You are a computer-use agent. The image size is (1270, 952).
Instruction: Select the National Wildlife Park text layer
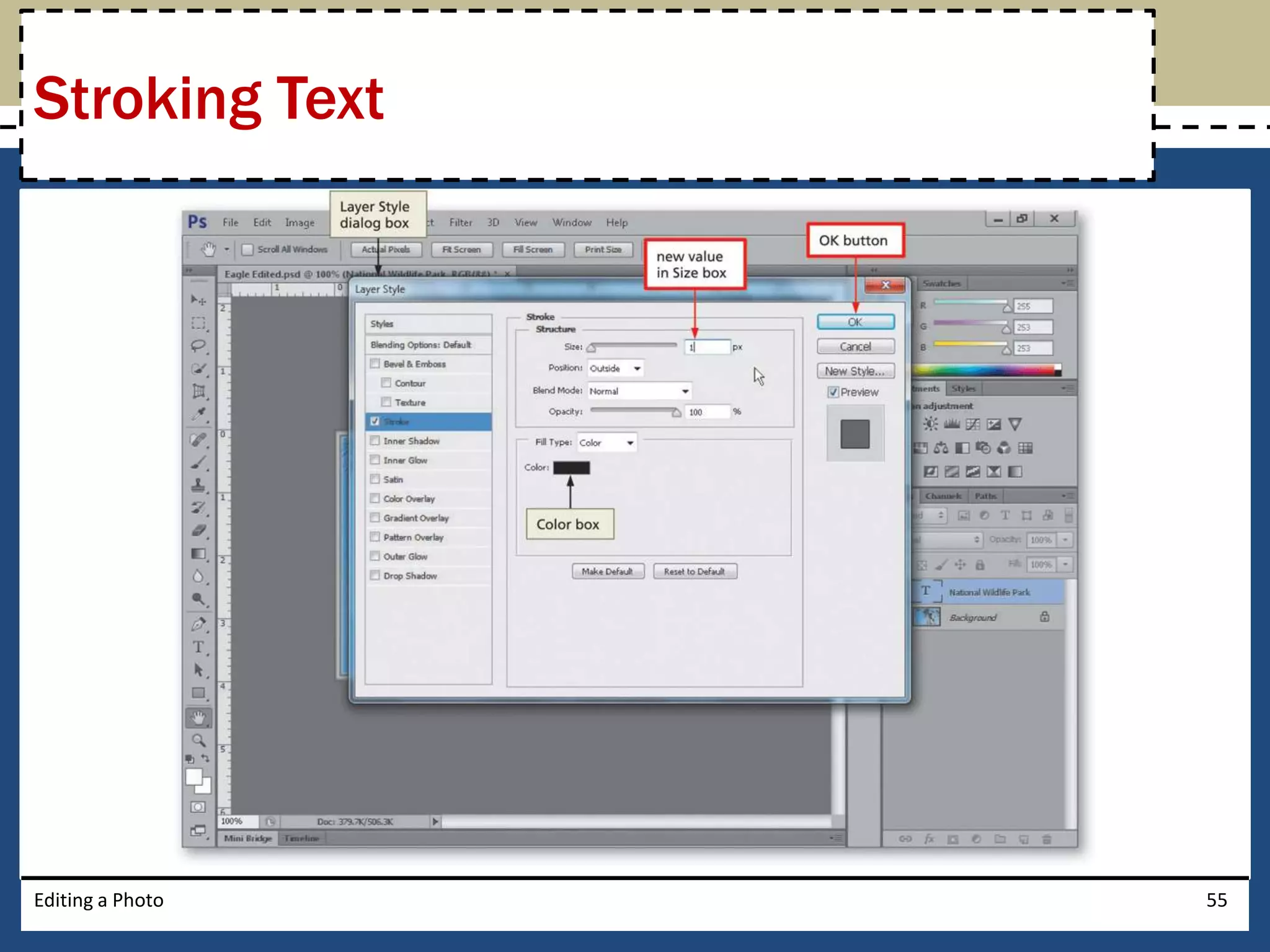[989, 592]
